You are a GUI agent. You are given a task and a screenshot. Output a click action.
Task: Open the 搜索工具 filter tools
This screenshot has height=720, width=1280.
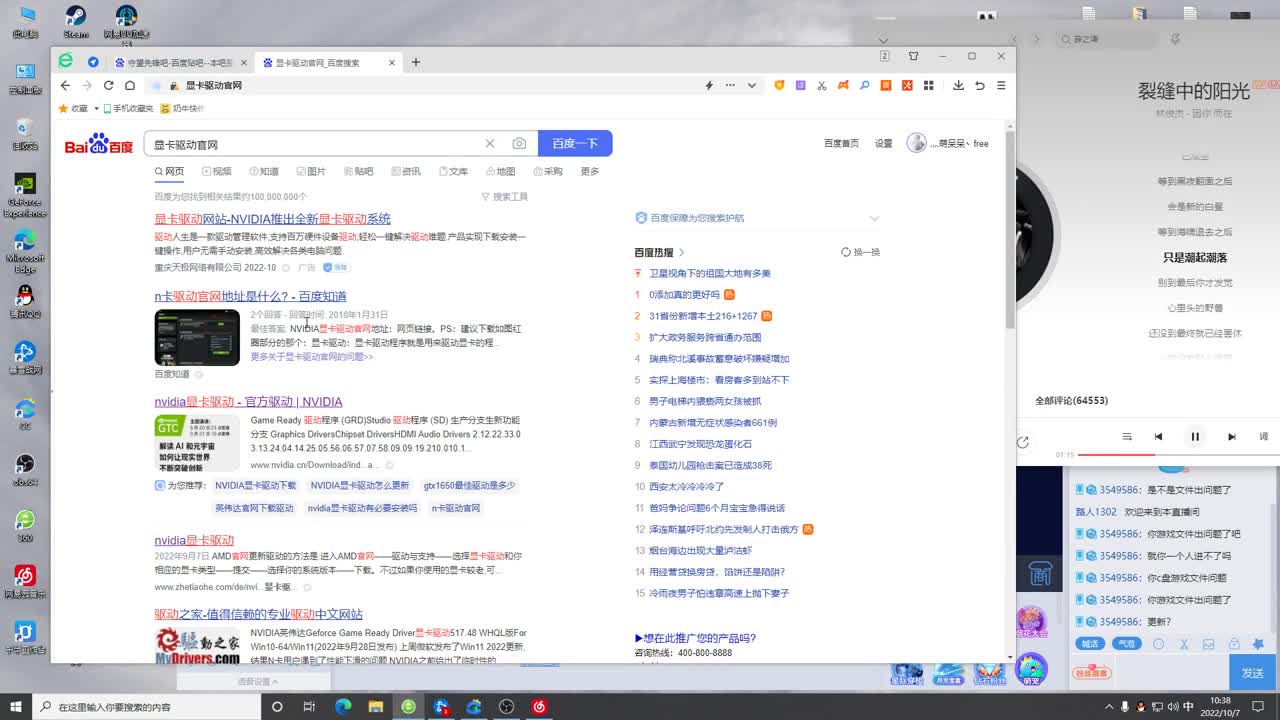click(504, 197)
